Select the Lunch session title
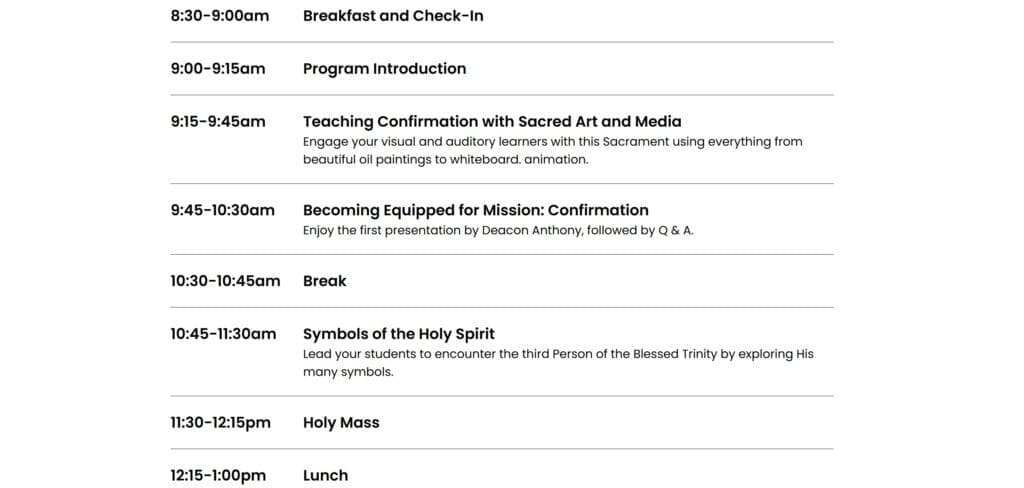The image size is (1024, 488). pyautogui.click(x=325, y=476)
